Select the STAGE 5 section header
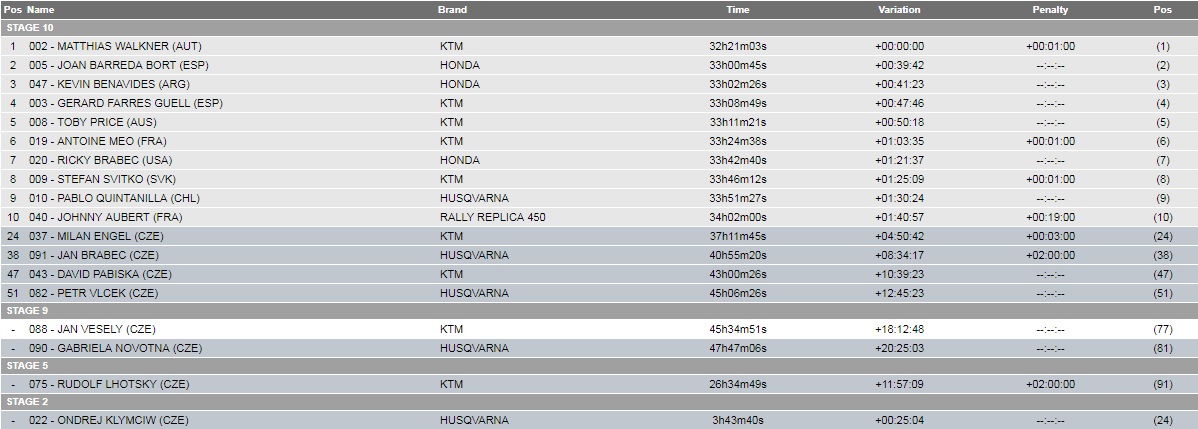The width and height of the screenshot is (1198, 429). (x=27, y=366)
